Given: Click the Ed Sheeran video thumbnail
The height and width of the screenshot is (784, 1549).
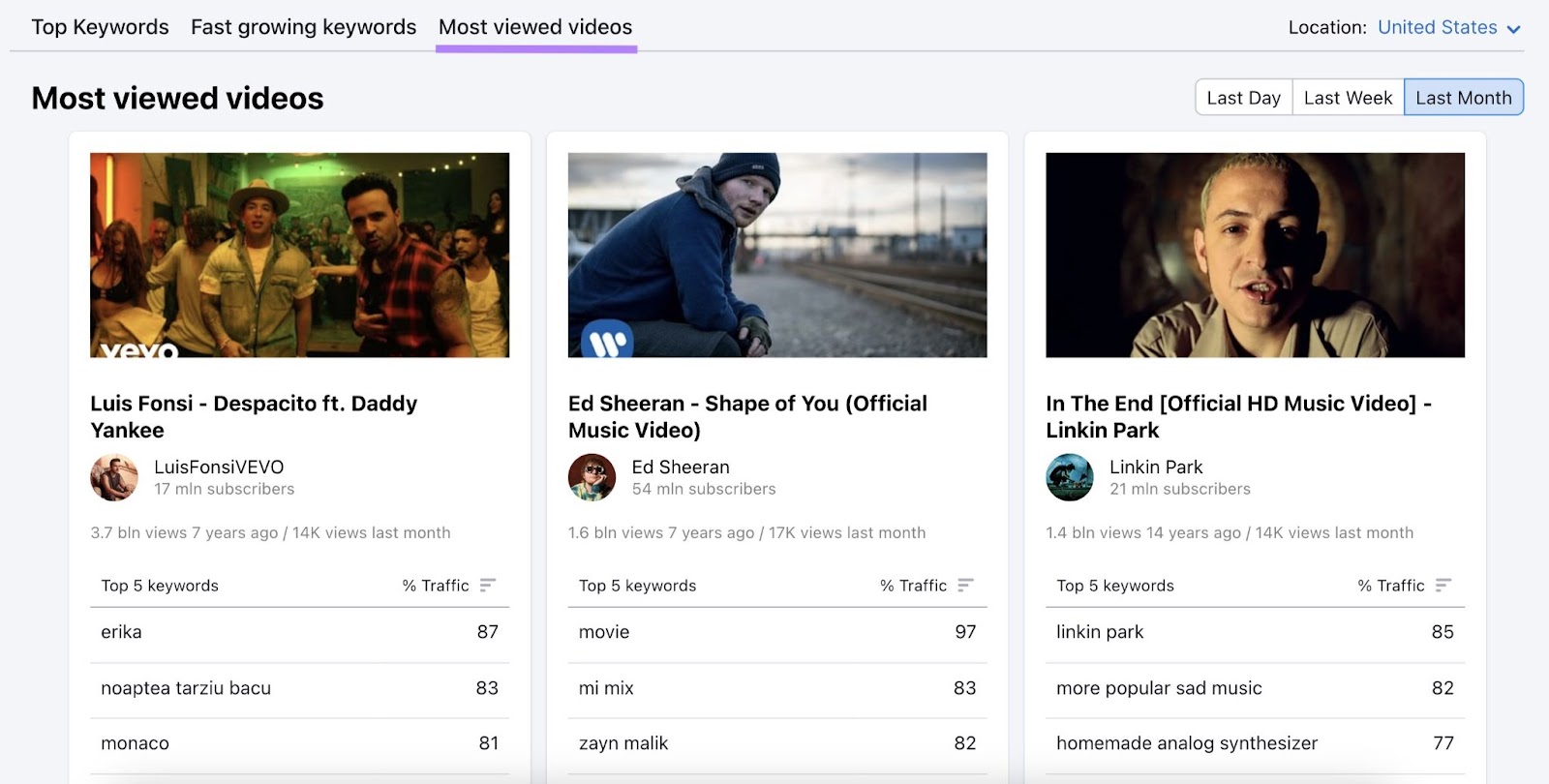Looking at the screenshot, I should coord(777,255).
